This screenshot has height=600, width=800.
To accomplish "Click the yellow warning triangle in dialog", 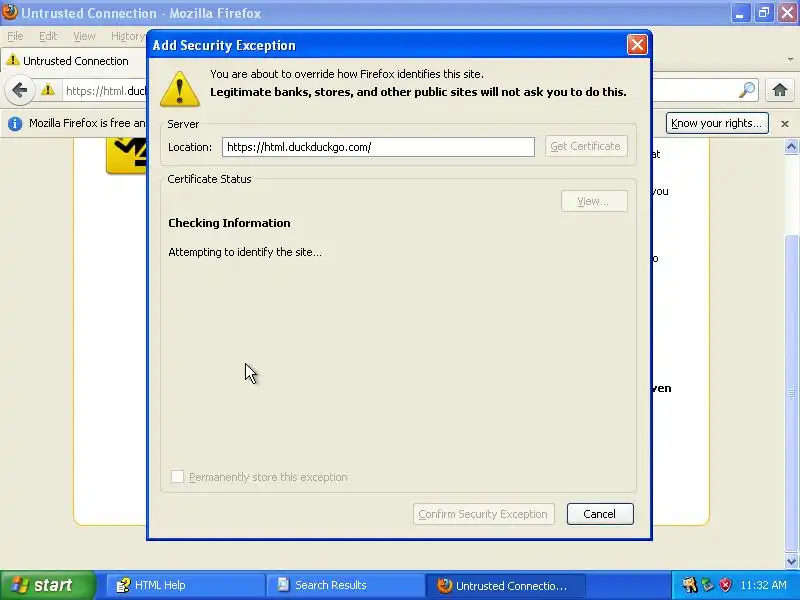I will coord(180,89).
